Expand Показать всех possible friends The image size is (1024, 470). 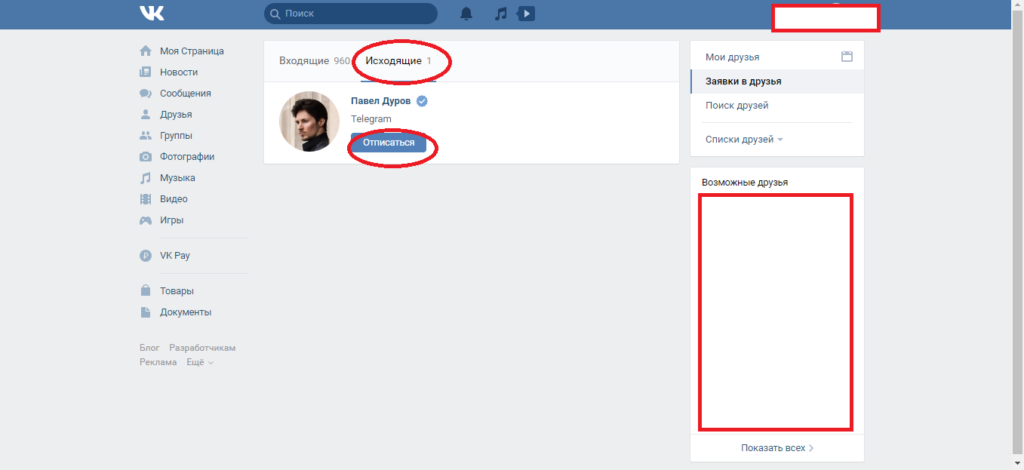tap(777, 448)
